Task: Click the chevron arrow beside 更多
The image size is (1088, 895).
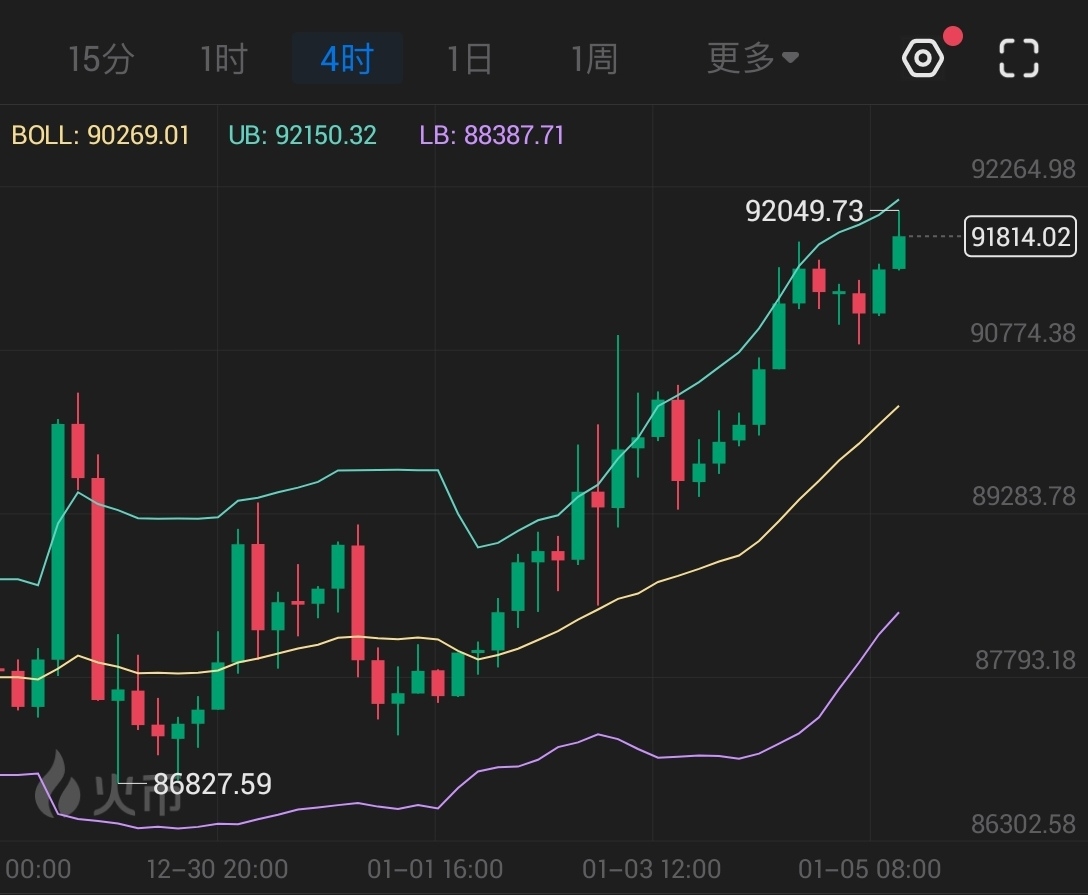Action: point(790,58)
